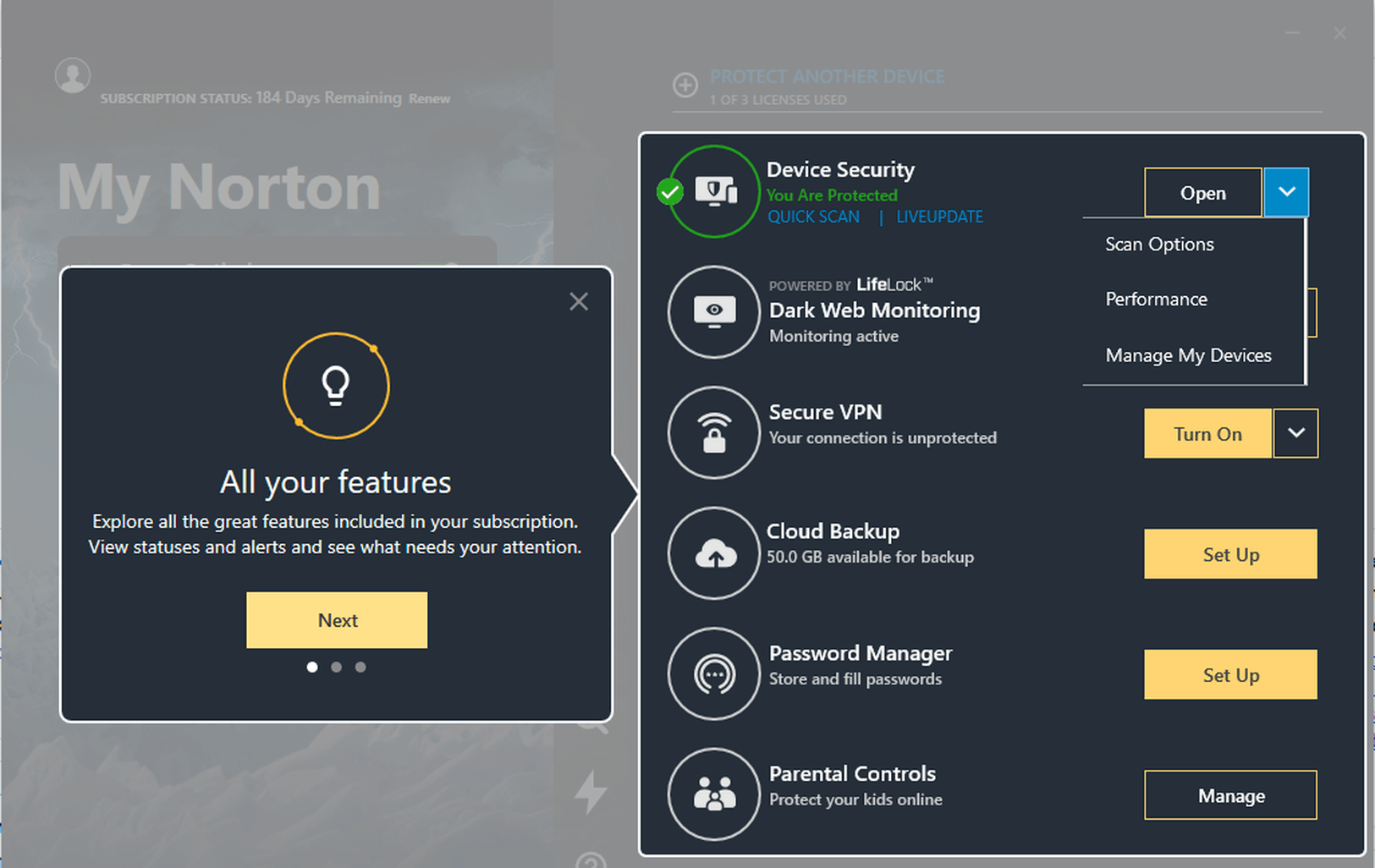Select Scan Options from the menu
Screen dimensions: 1375x868
click(x=1159, y=244)
